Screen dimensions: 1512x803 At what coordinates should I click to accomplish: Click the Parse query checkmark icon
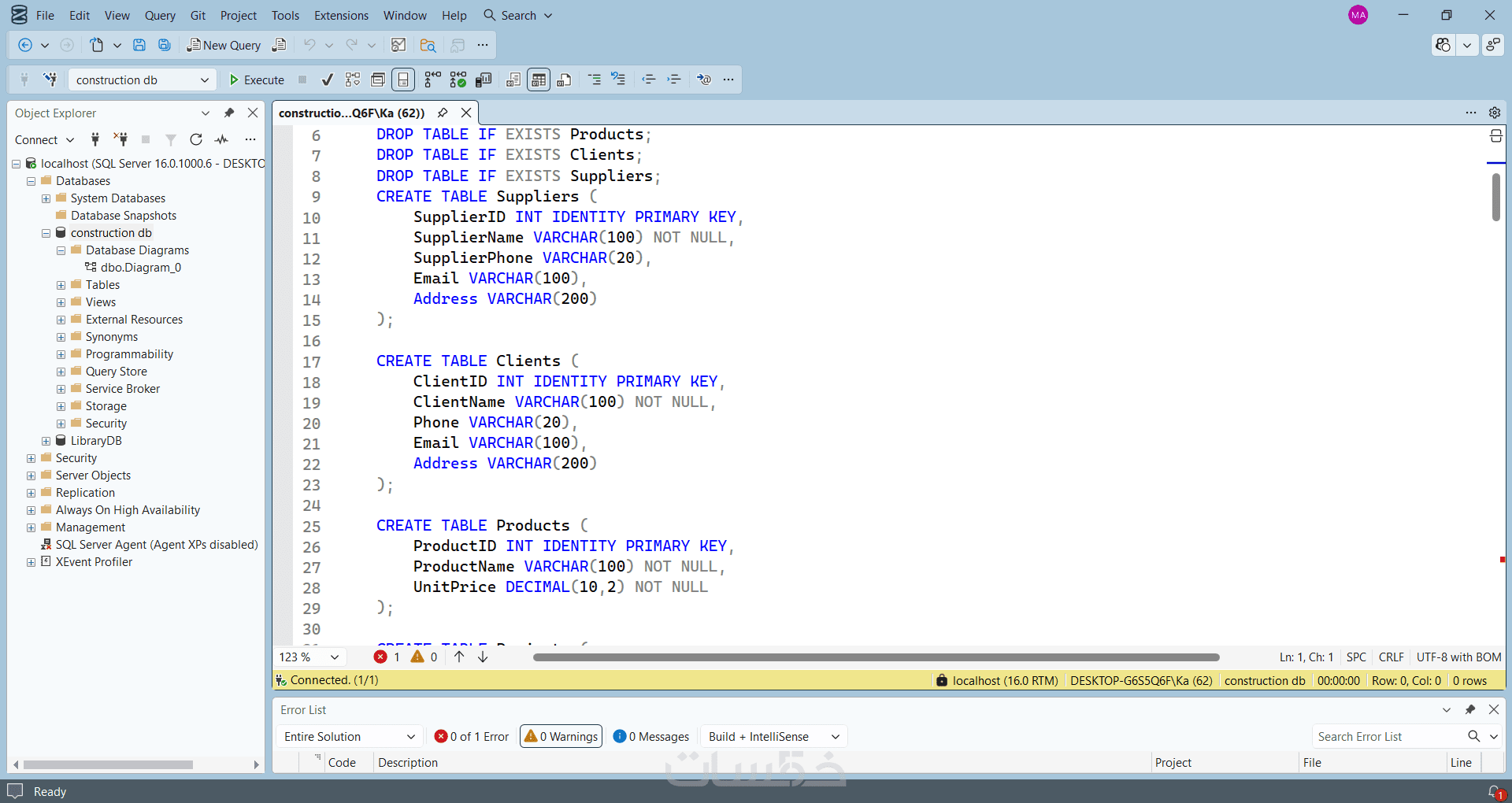[x=328, y=80]
